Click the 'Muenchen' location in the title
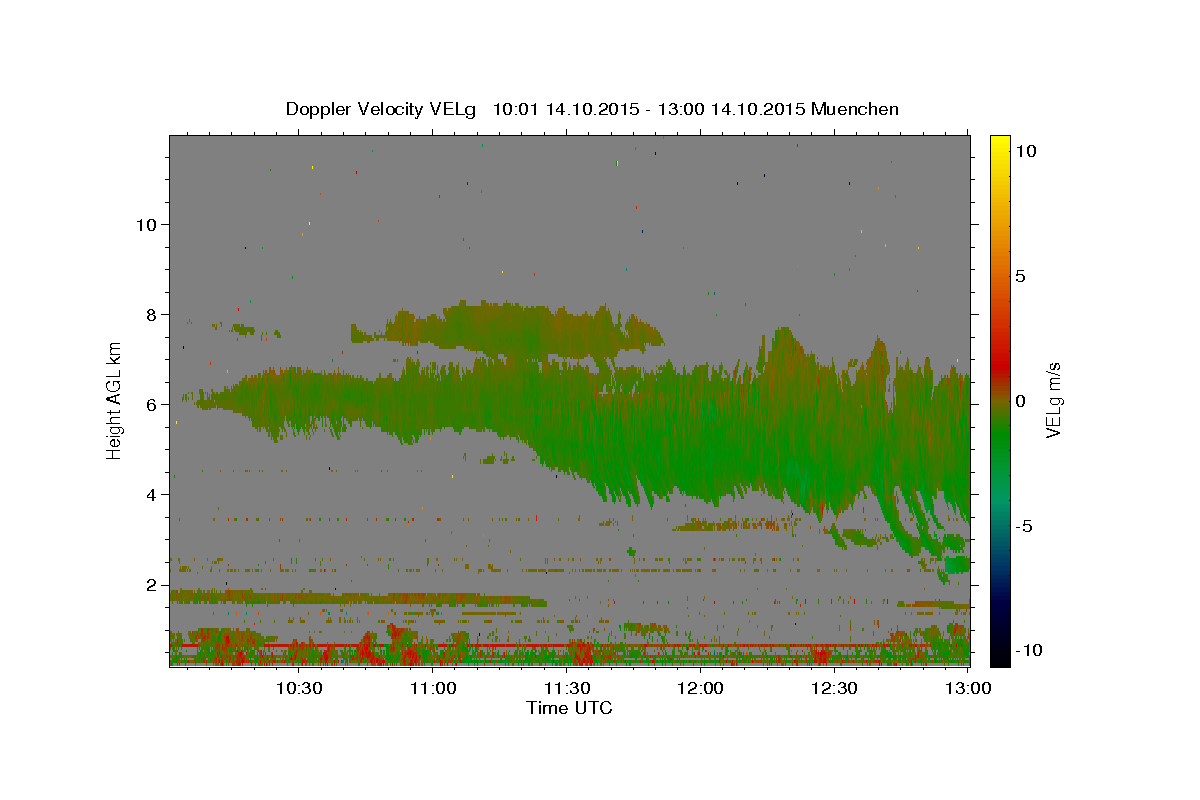1200x800 pixels. [x=855, y=109]
